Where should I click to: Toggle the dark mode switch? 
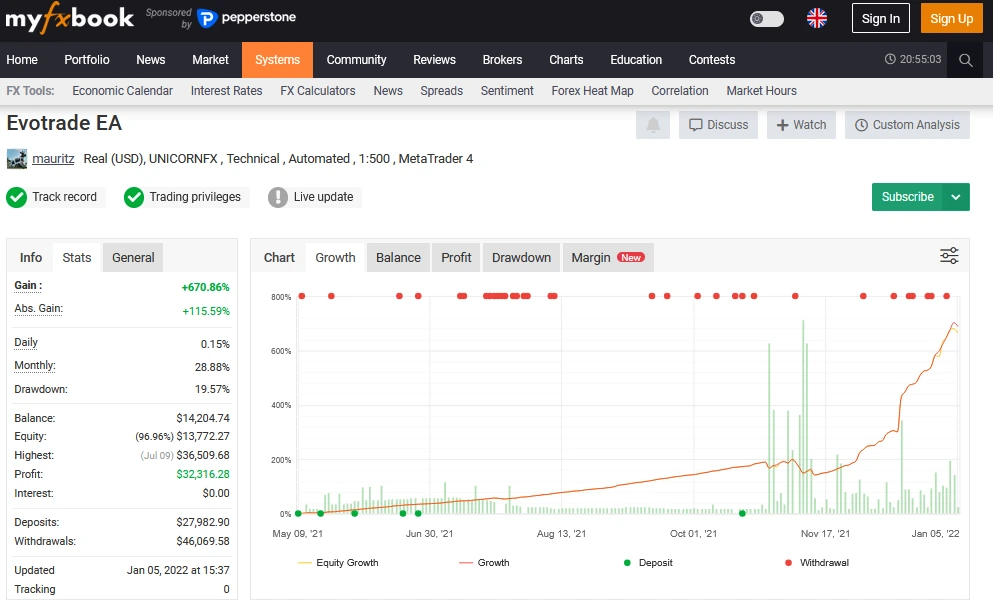click(766, 18)
